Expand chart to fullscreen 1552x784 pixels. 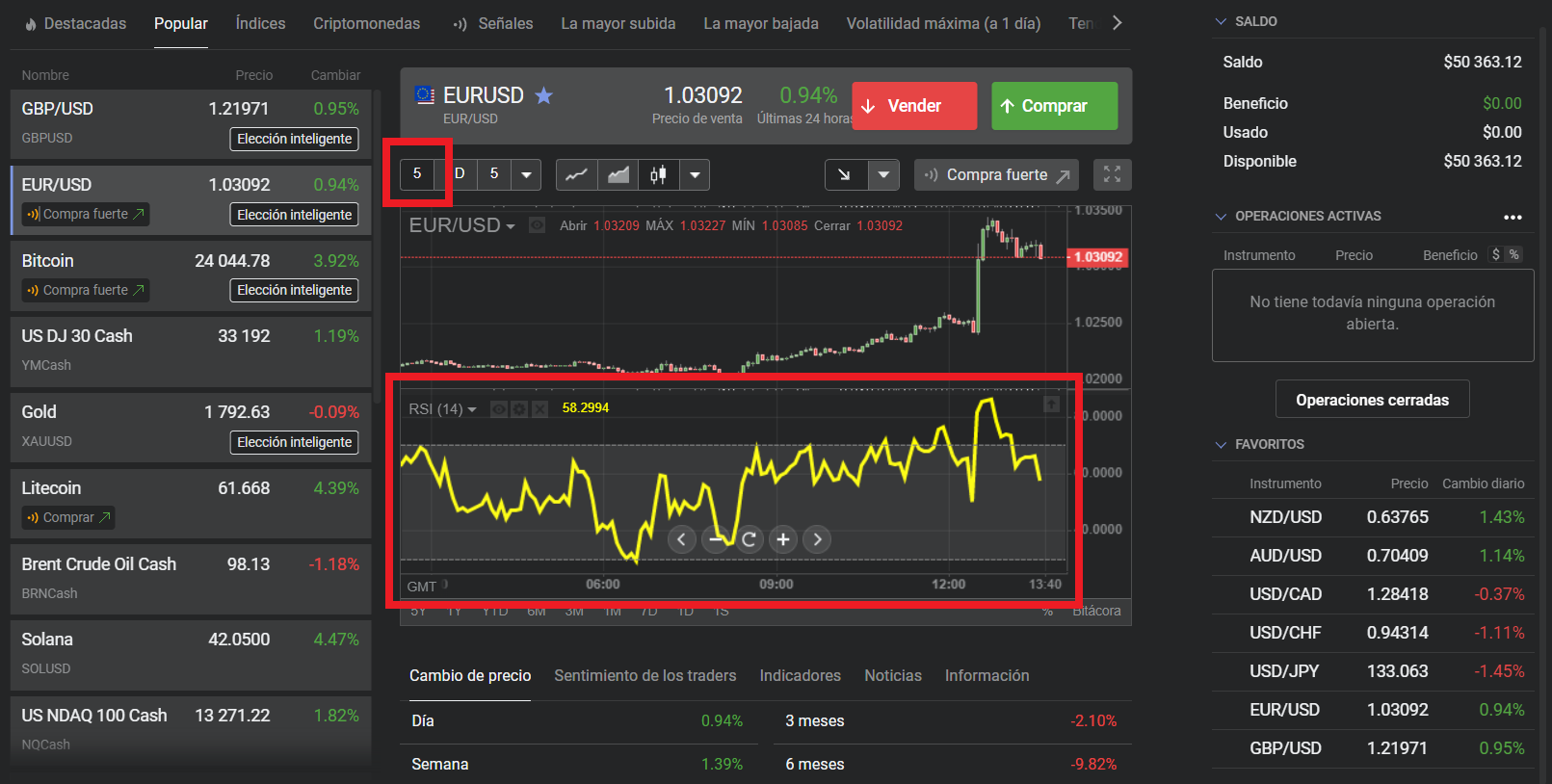click(x=1113, y=174)
